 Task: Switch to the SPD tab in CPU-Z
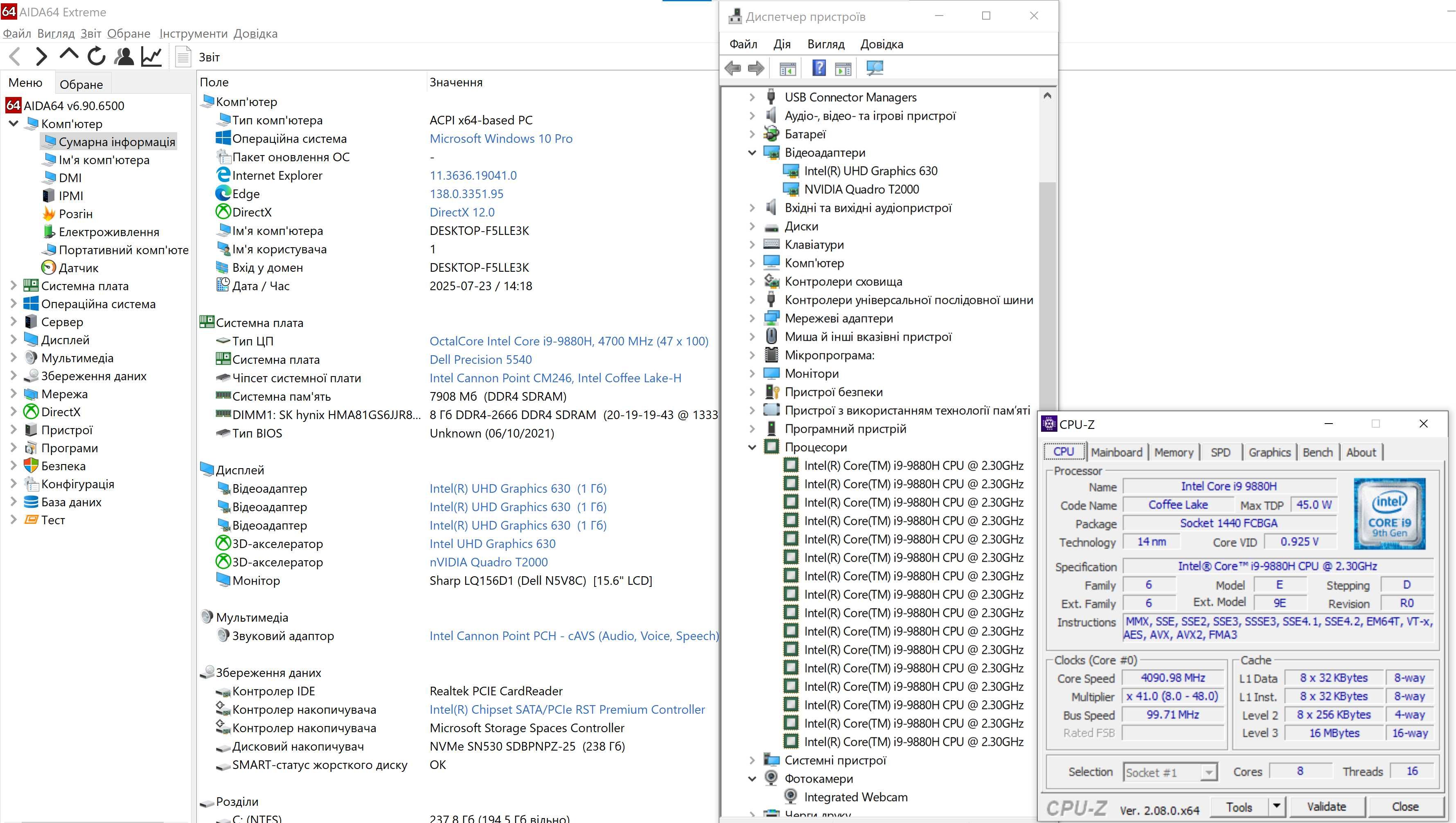tap(1220, 452)
